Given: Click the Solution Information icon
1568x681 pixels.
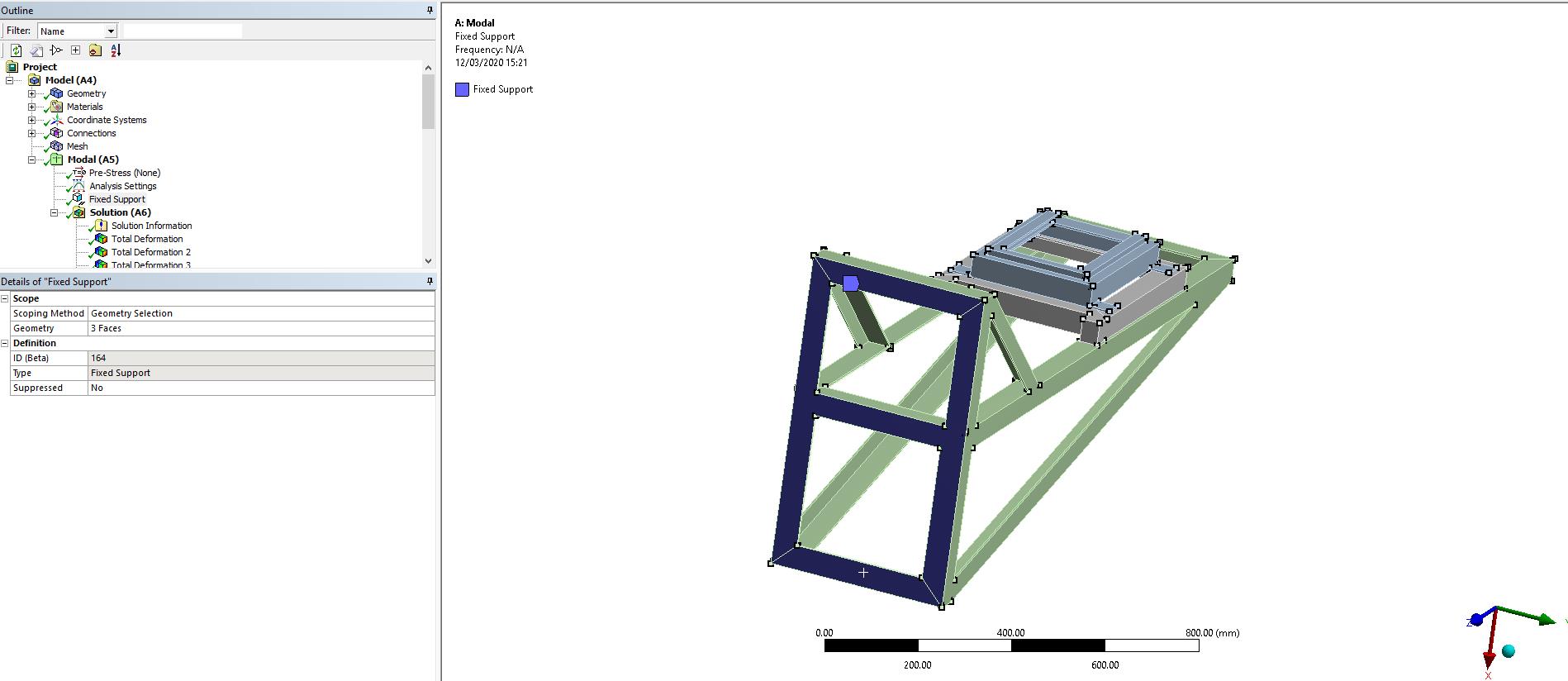Looking at the screenshot, I should [101, 226].
